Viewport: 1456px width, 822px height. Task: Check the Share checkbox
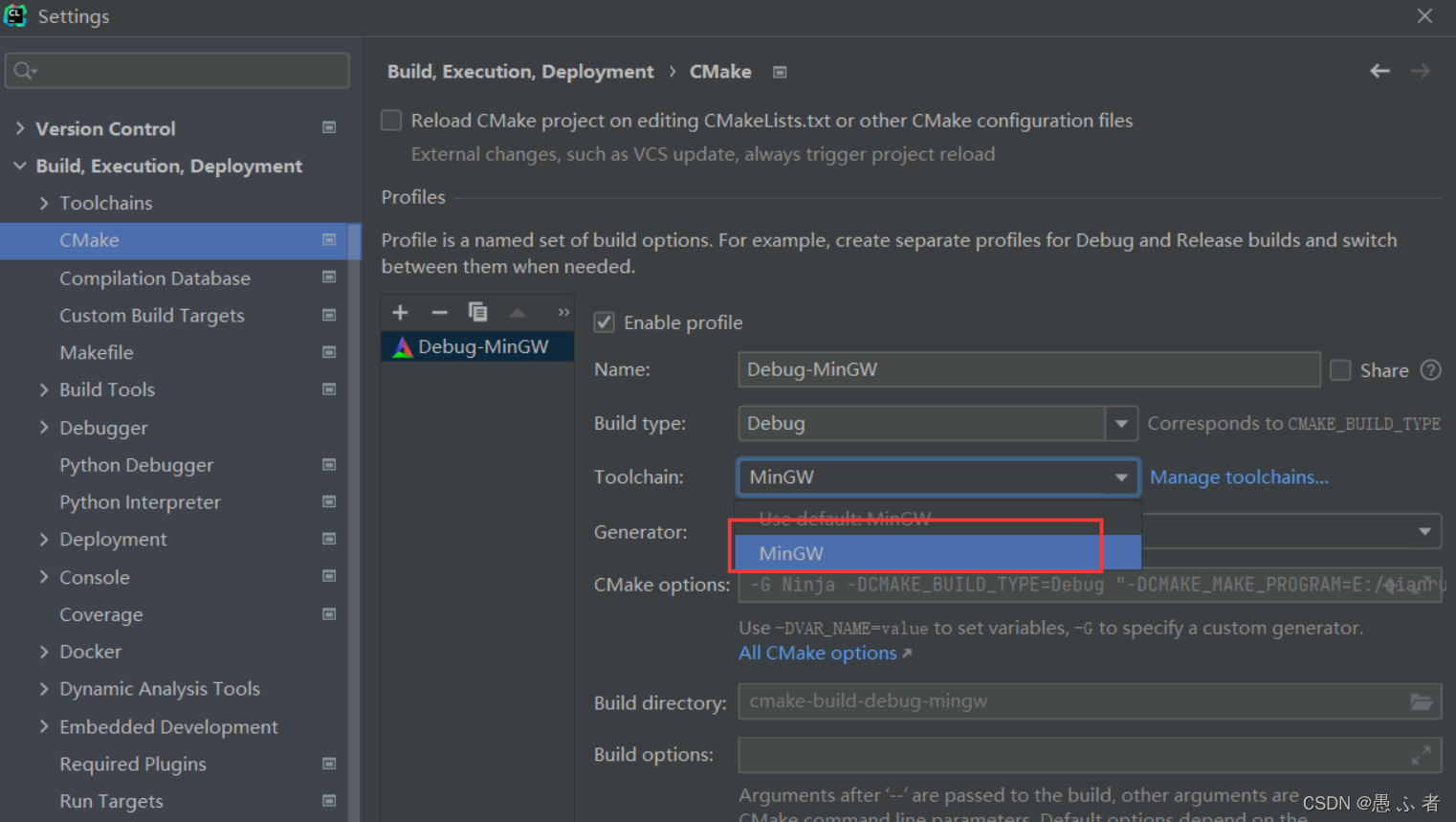(x=1340, y=370)
